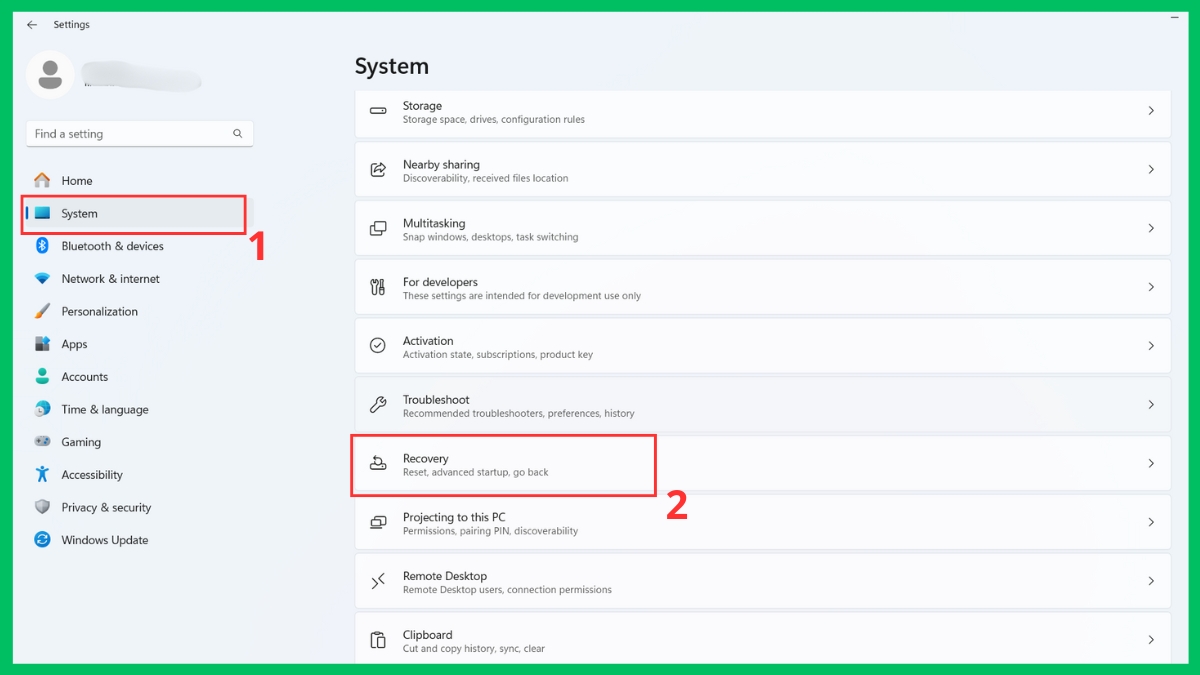Screen dimensions: 1200x675
Task: Click 'Remote Desktop users, connection permissions' text
Action: (507, 590)
